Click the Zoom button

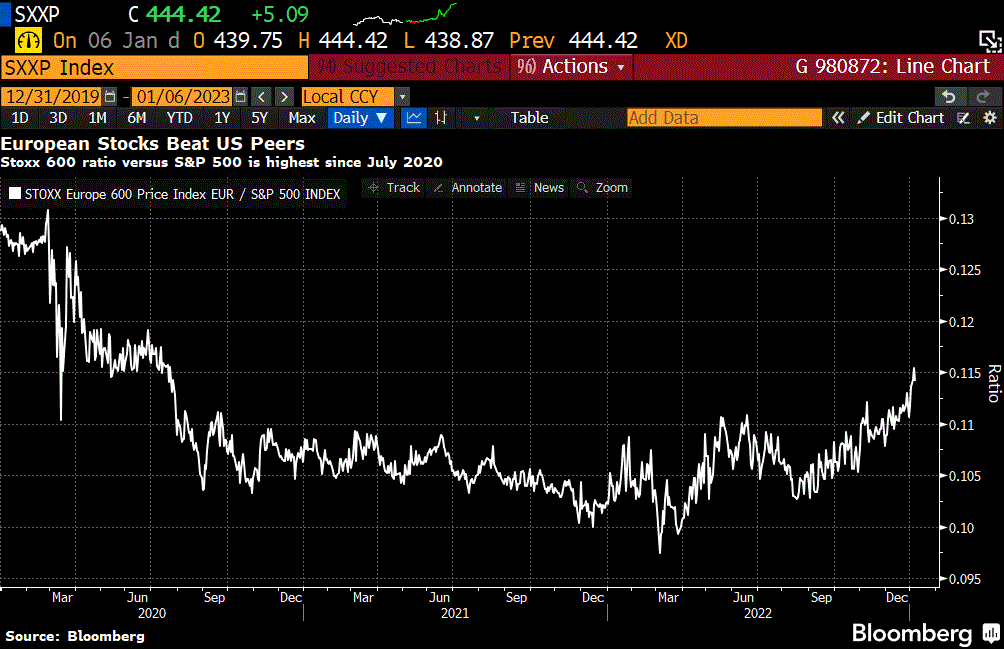click(603, 188)
